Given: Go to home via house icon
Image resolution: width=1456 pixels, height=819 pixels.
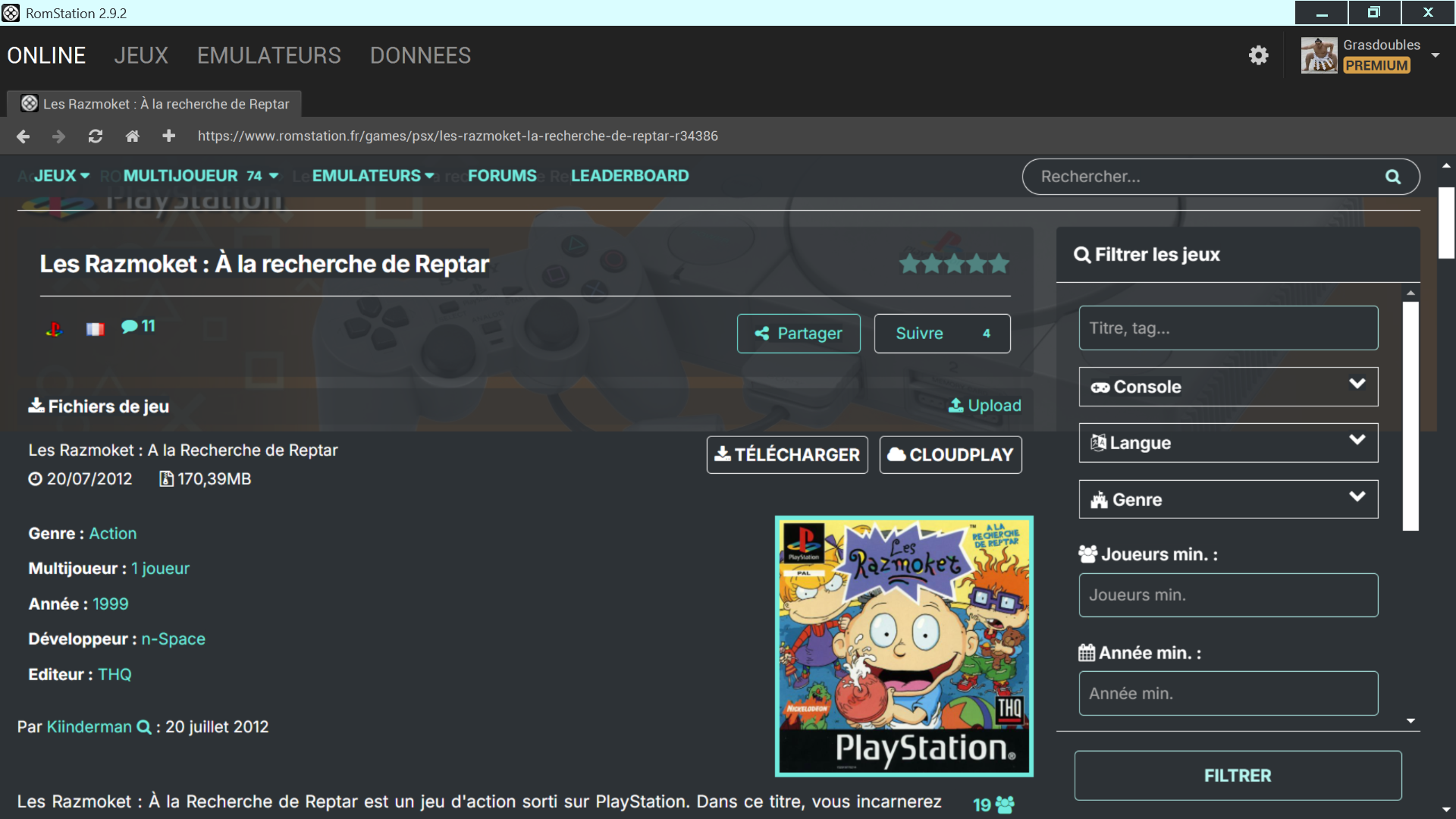Looking at the screenshot, I should tap(132, 136).
